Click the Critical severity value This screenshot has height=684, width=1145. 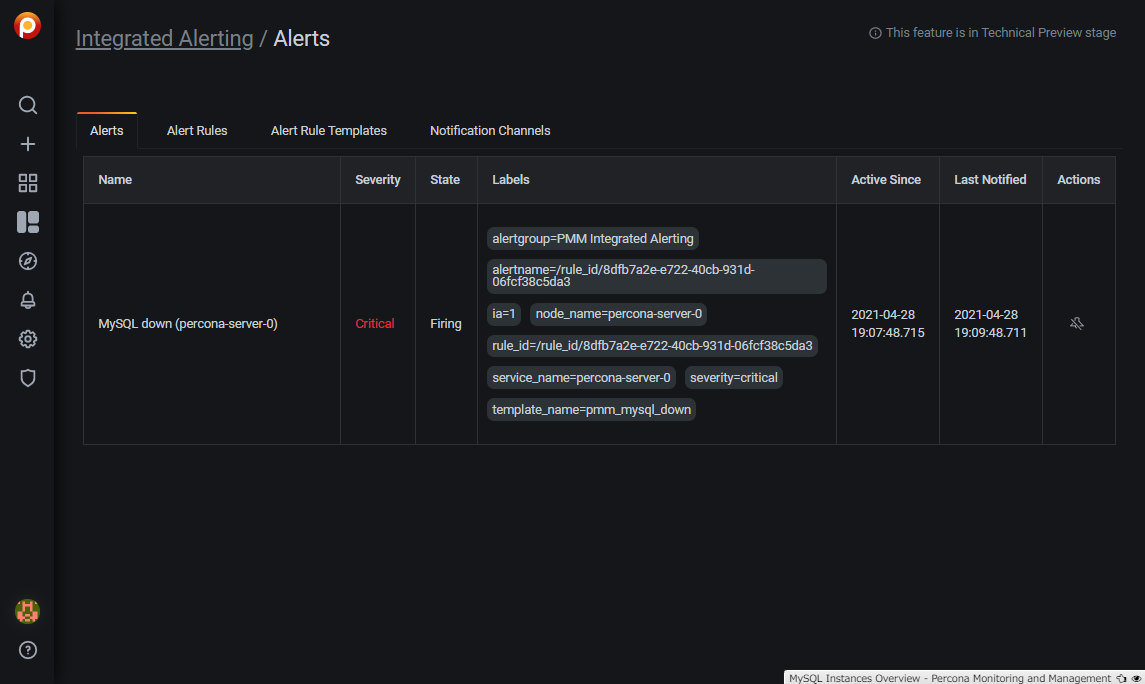(x=375, y=323)
